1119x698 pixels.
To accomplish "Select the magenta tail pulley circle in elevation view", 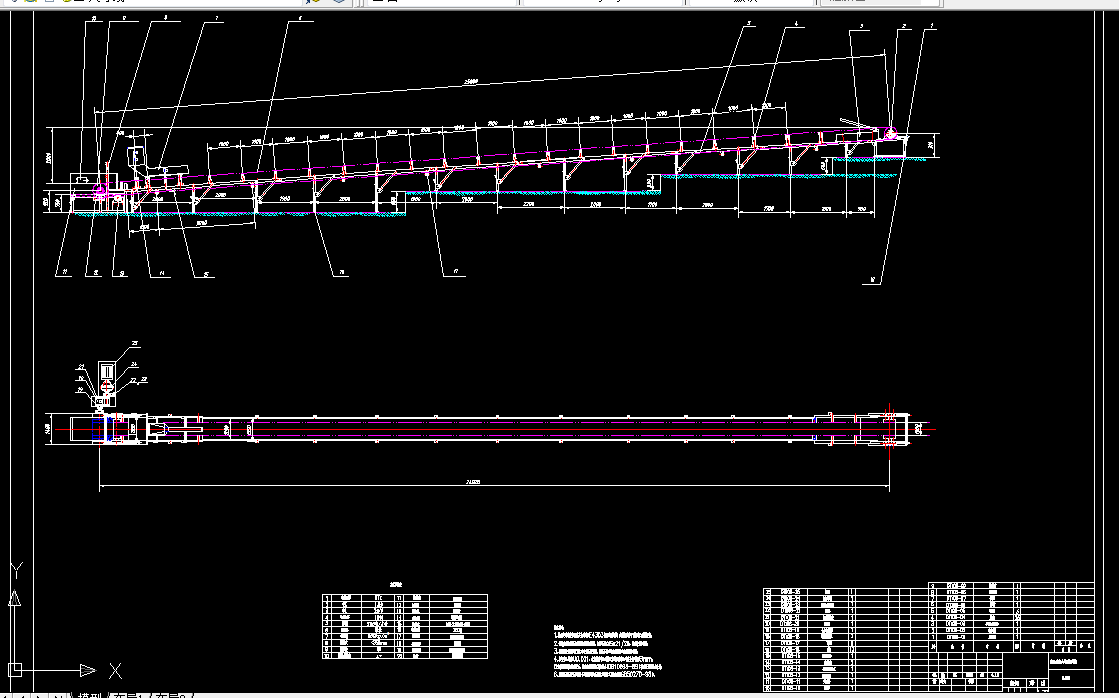I will tap(101, 190).
